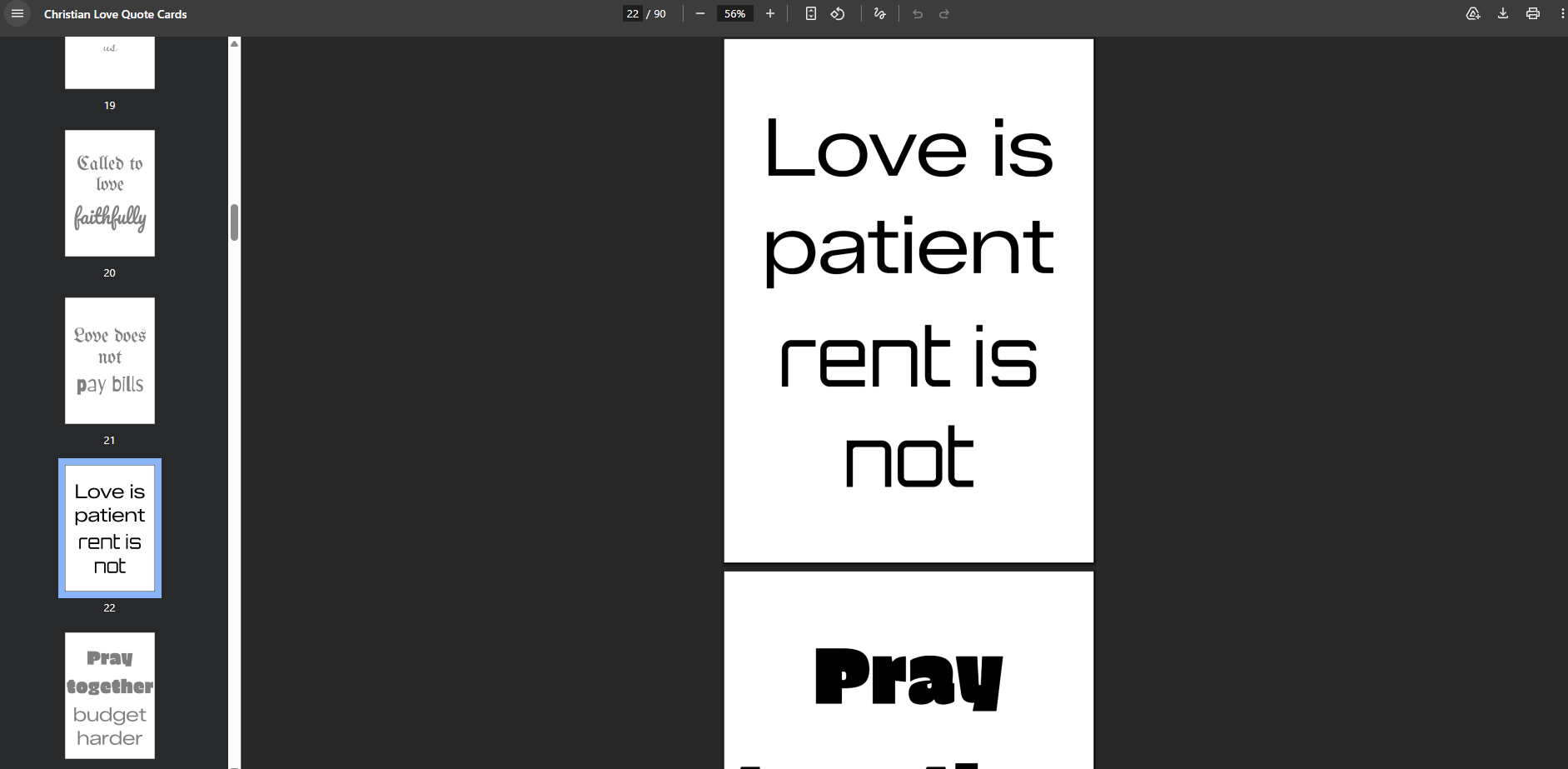The height and width of the screenshot is (769, 1568).
Task: Click the 56% zoom level field
Action: click(x=734, y=14)
